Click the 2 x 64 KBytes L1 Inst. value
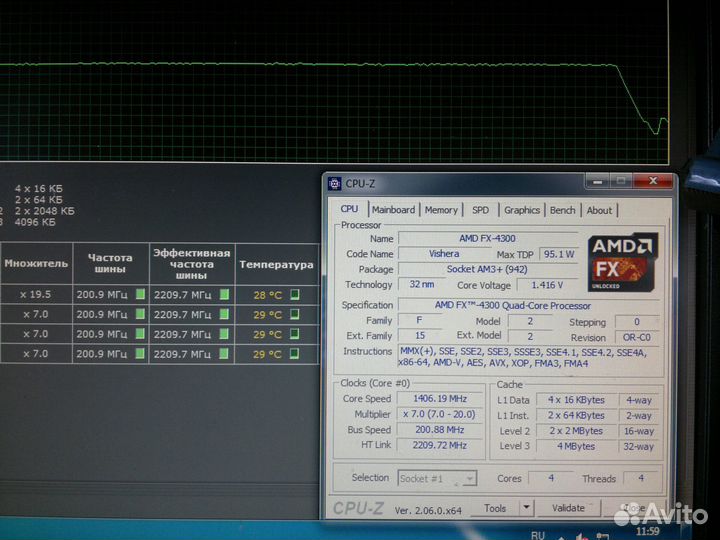Viewport: 720px width, 540px height. pos(576,416)
